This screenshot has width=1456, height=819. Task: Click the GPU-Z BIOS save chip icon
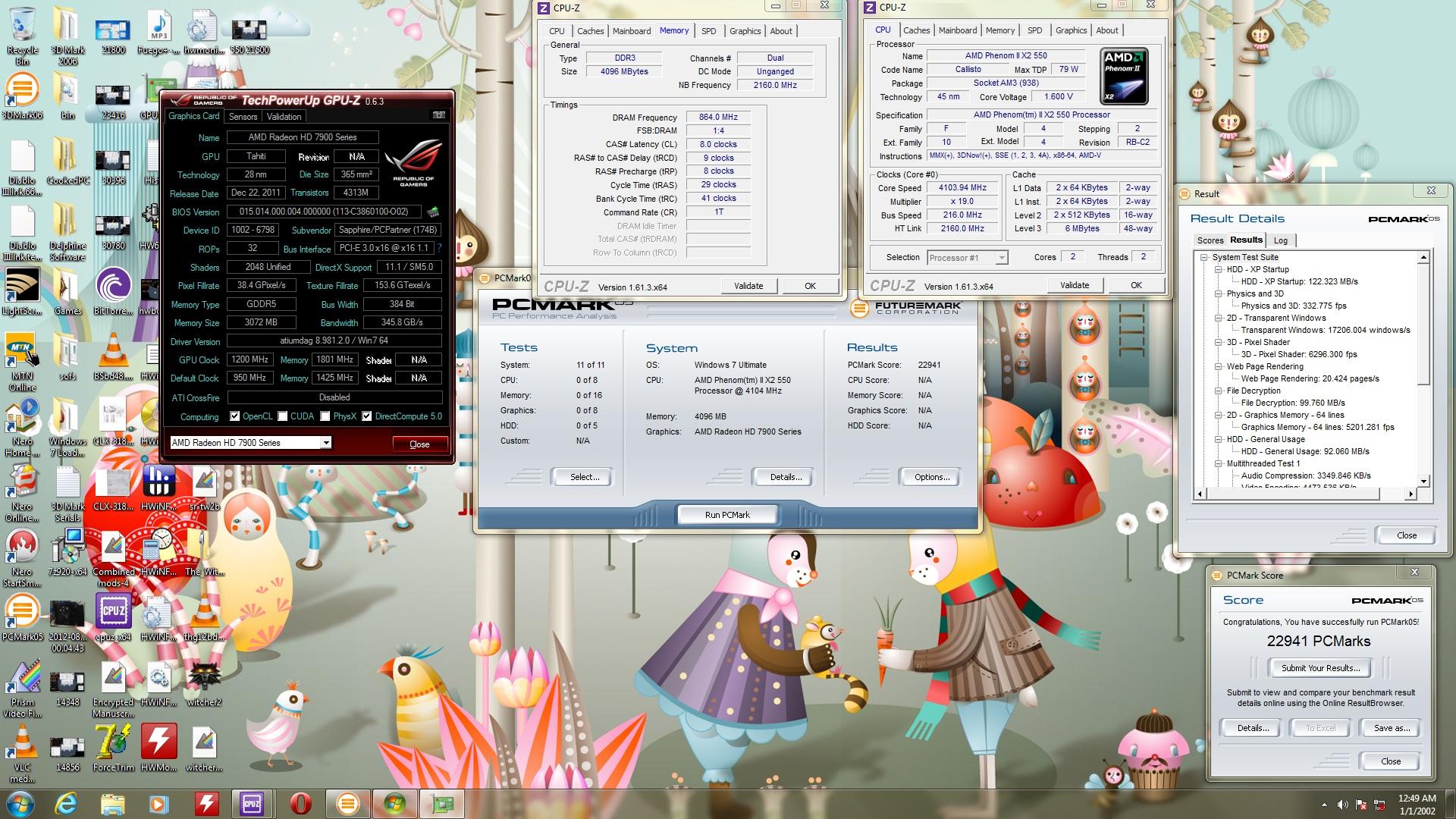click(x=433, y=212)
